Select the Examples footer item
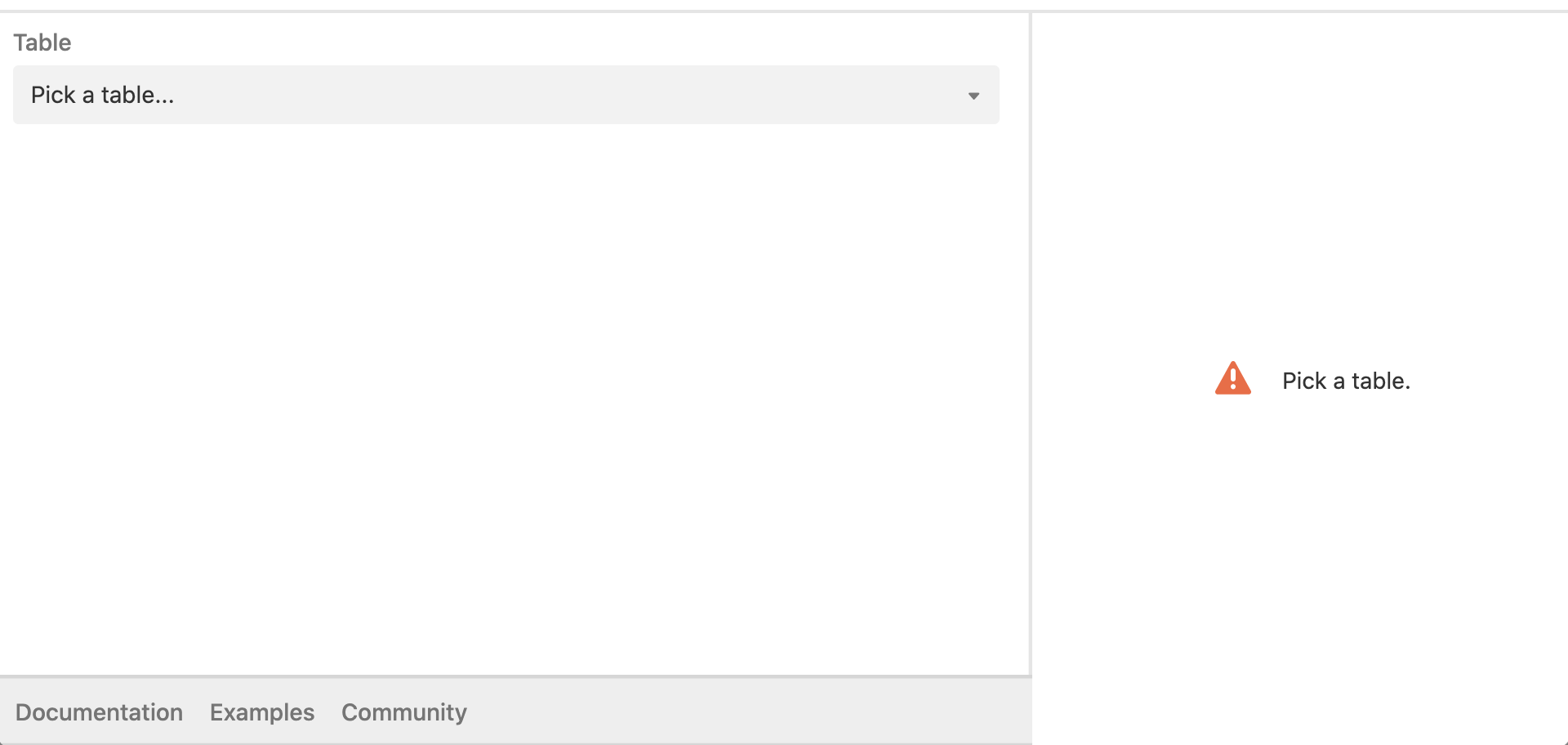The width and height of the screenshot is (1568, 745). (262, 712)
